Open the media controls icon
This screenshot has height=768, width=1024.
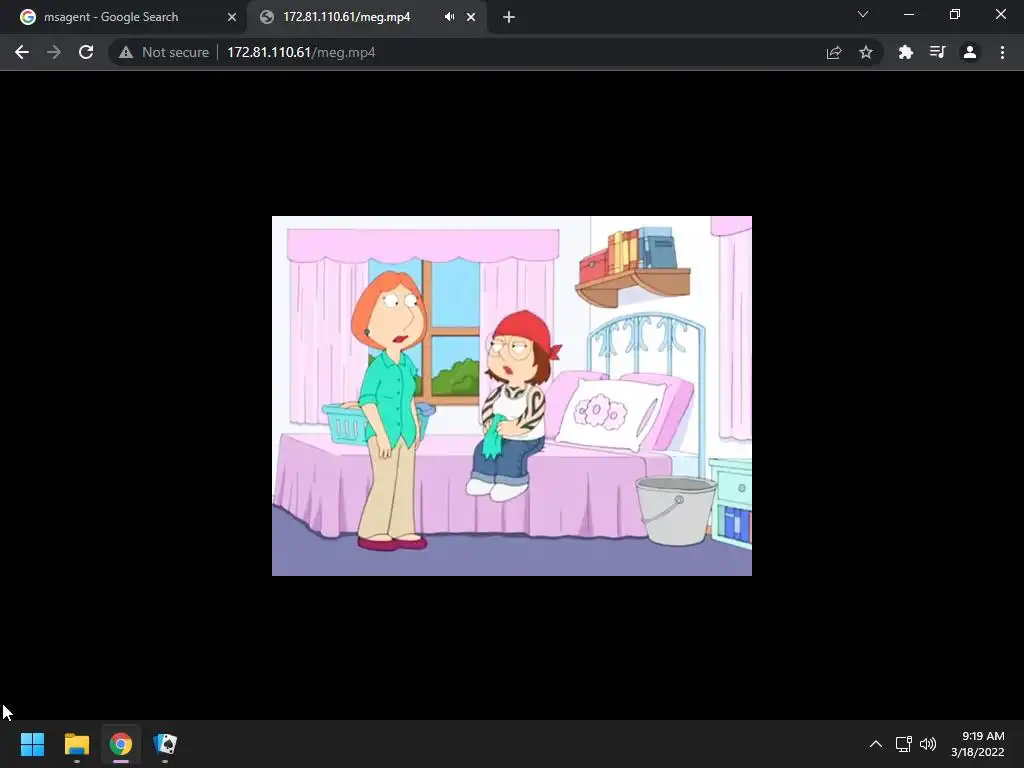(937, 52)
